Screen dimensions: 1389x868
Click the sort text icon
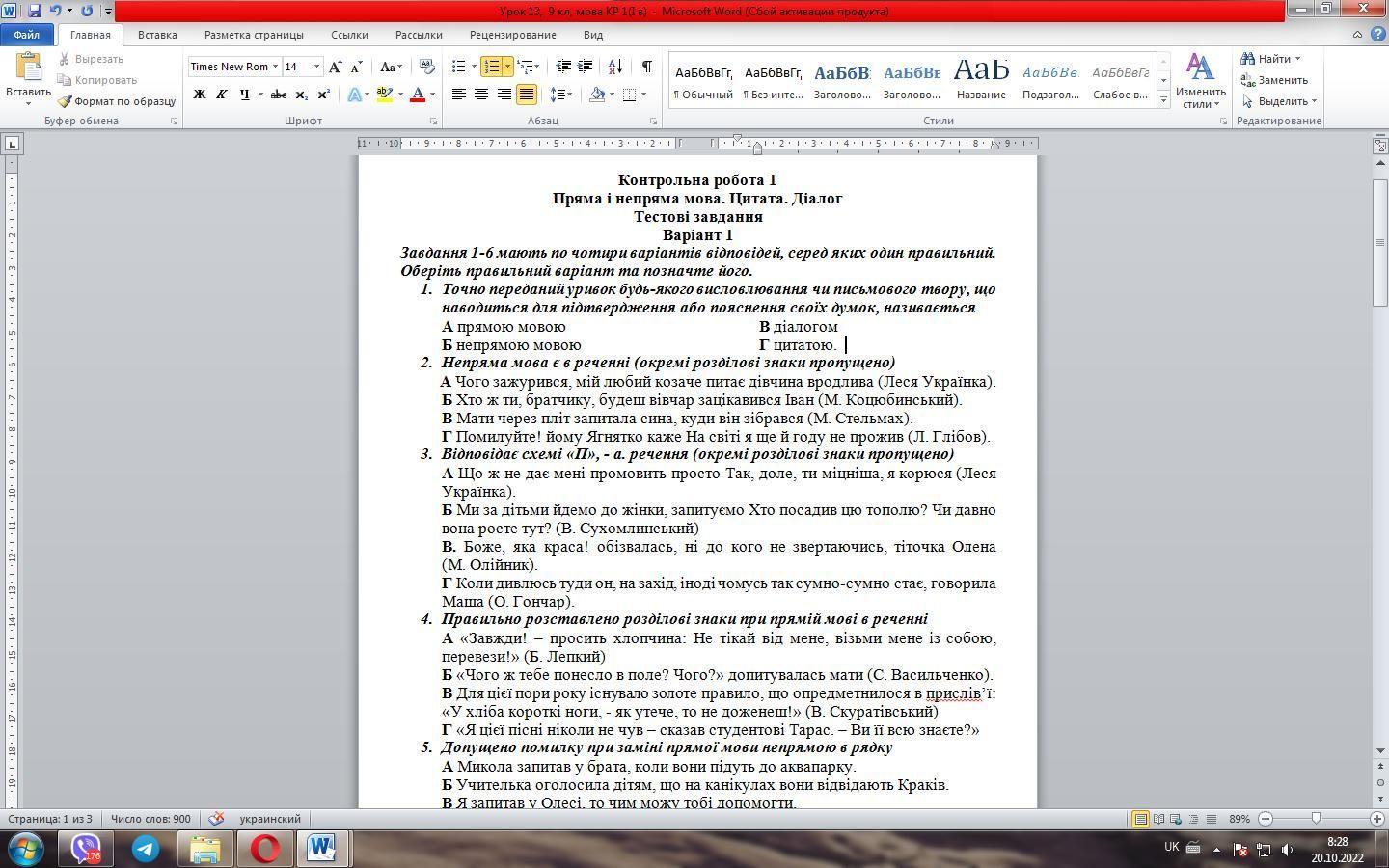(x=615, y=67)
